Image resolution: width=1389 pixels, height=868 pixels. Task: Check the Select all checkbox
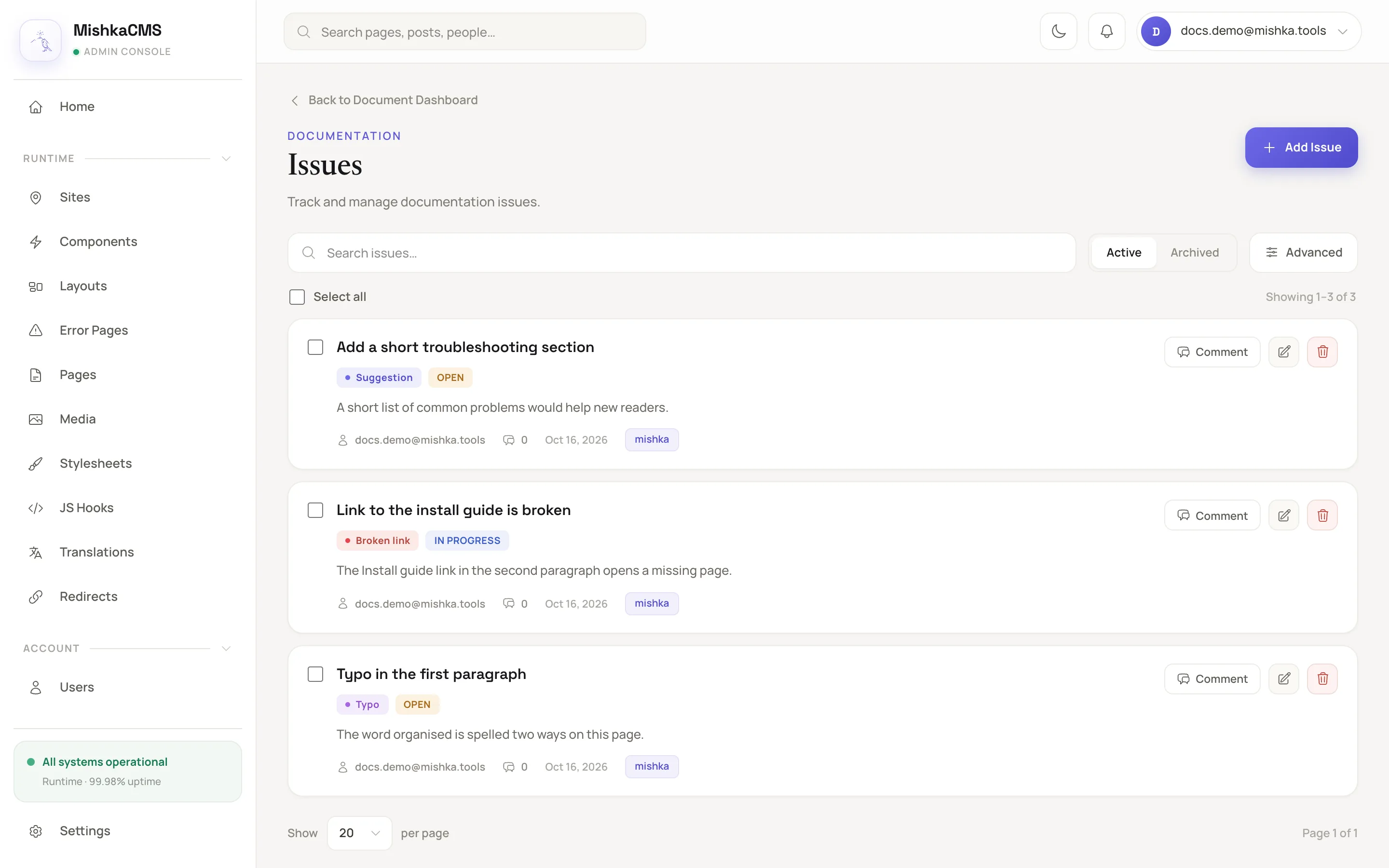(x=297, y=297)
